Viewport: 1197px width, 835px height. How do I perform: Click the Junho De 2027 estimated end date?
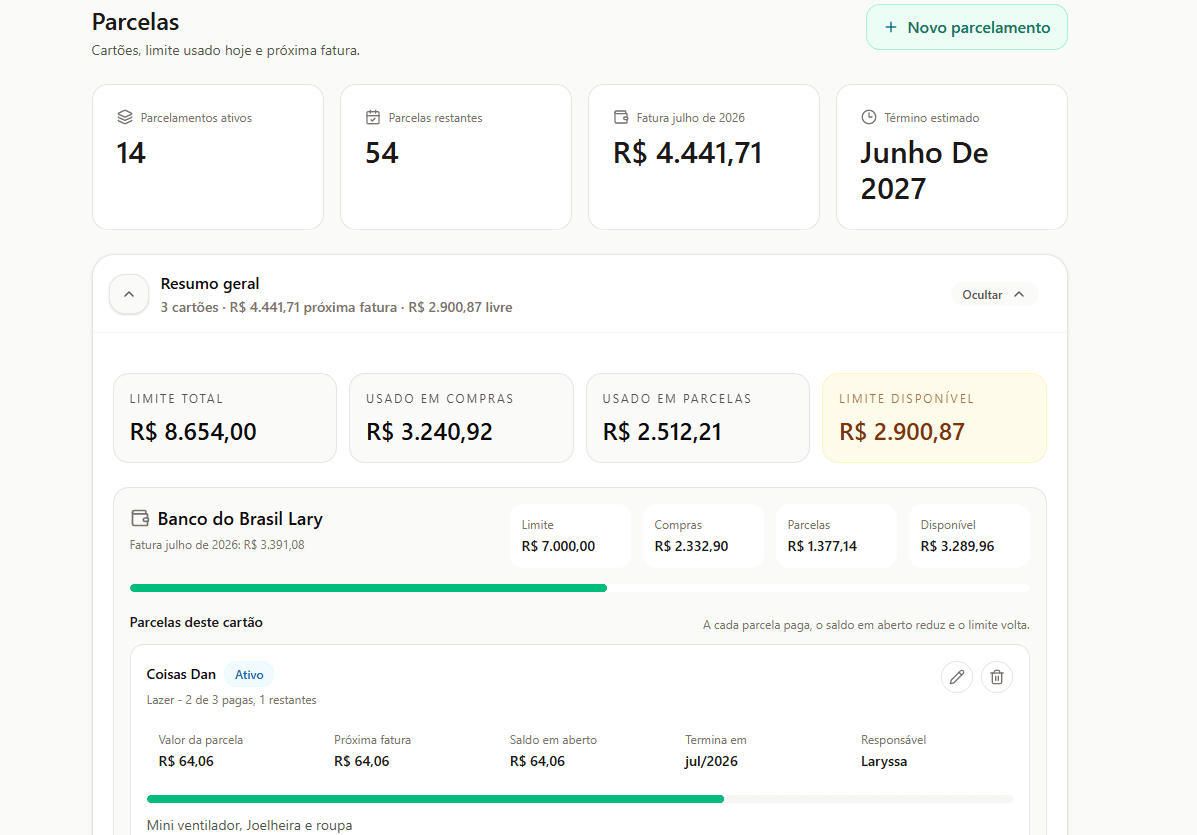click(x=924, y=171)
